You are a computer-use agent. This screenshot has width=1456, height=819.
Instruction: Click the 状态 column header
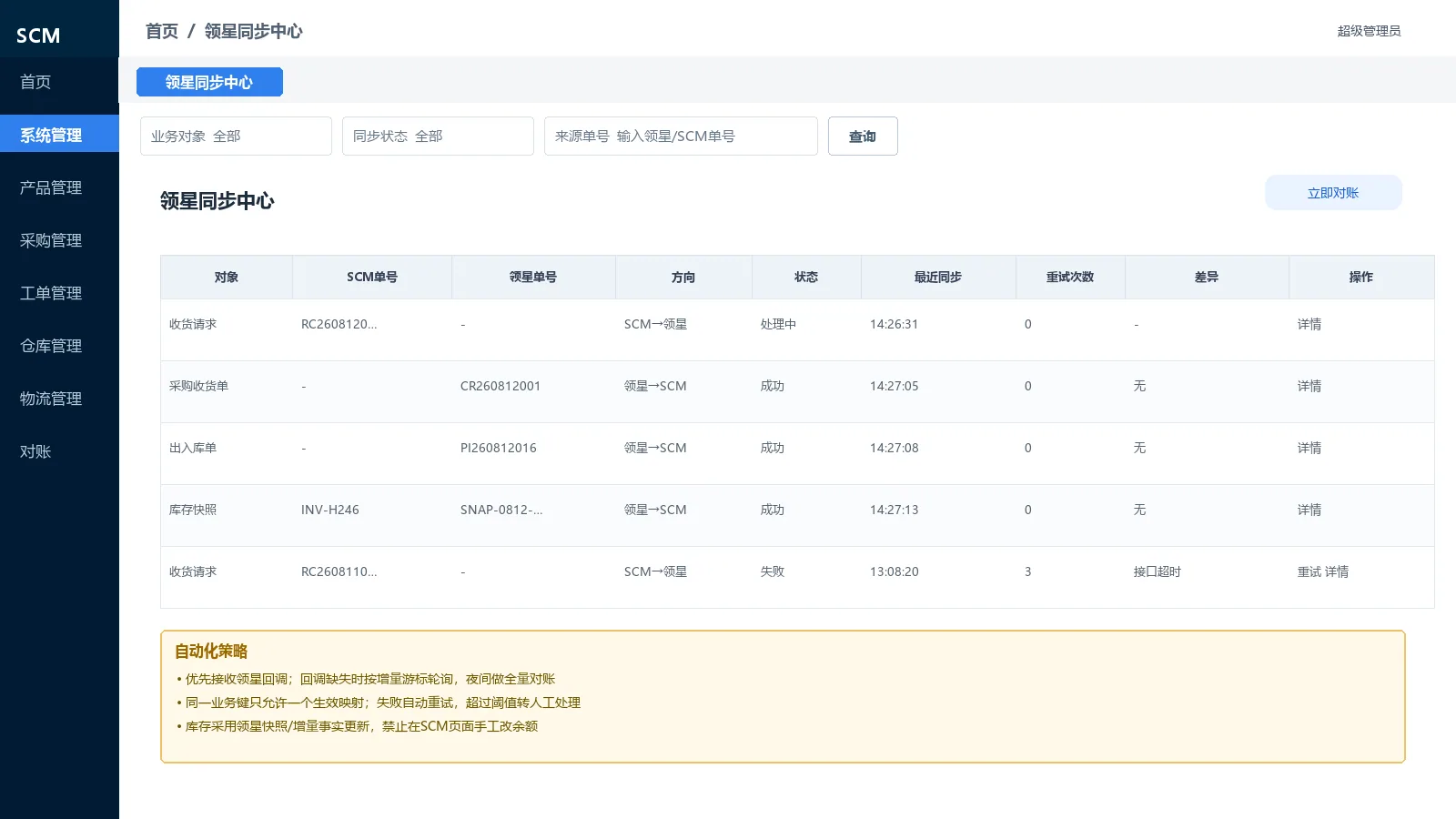(806, 277)
